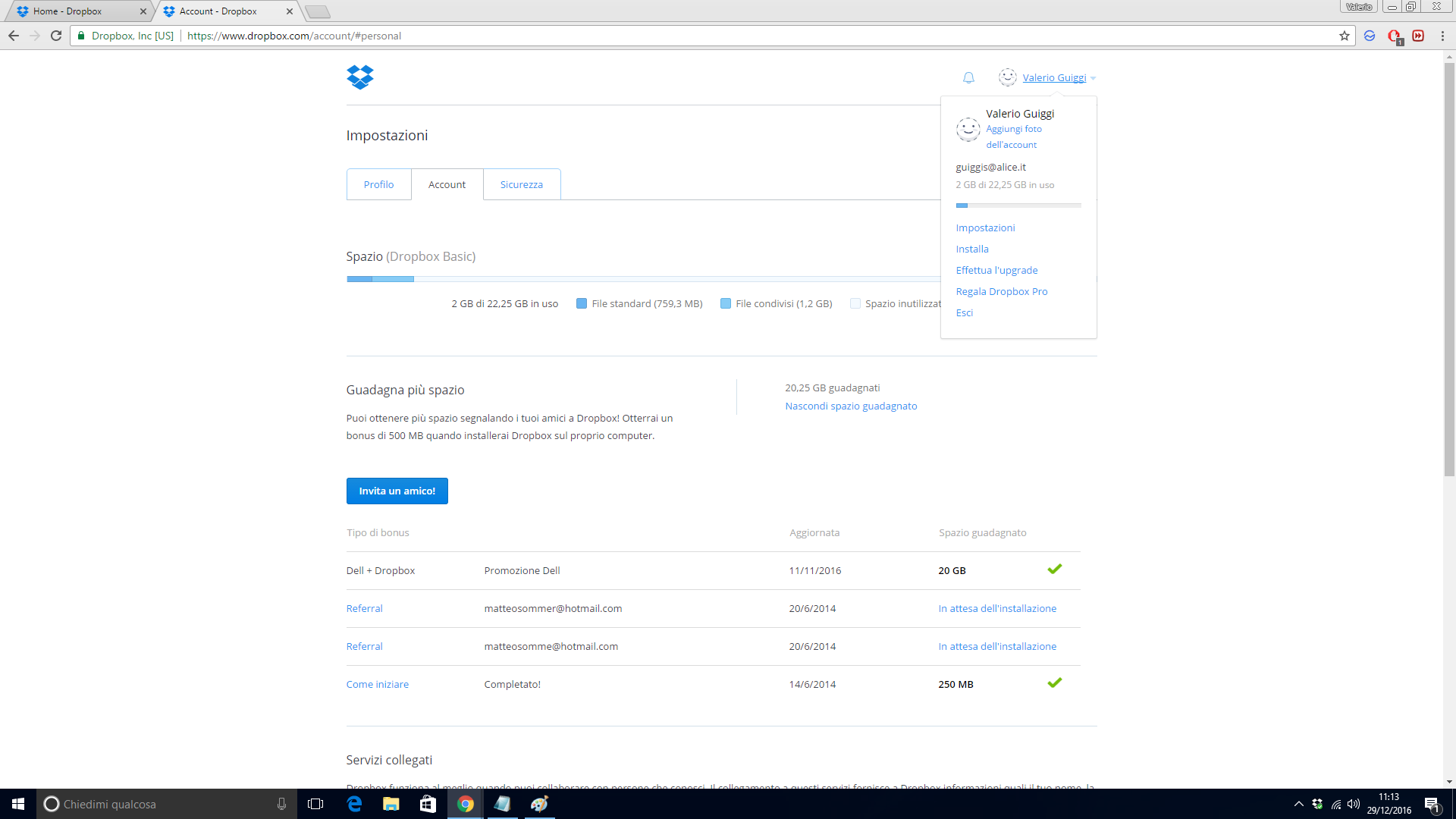1456x819 pixels.
Task: Click the File standard color swatch
Action: tap(582, 303)
